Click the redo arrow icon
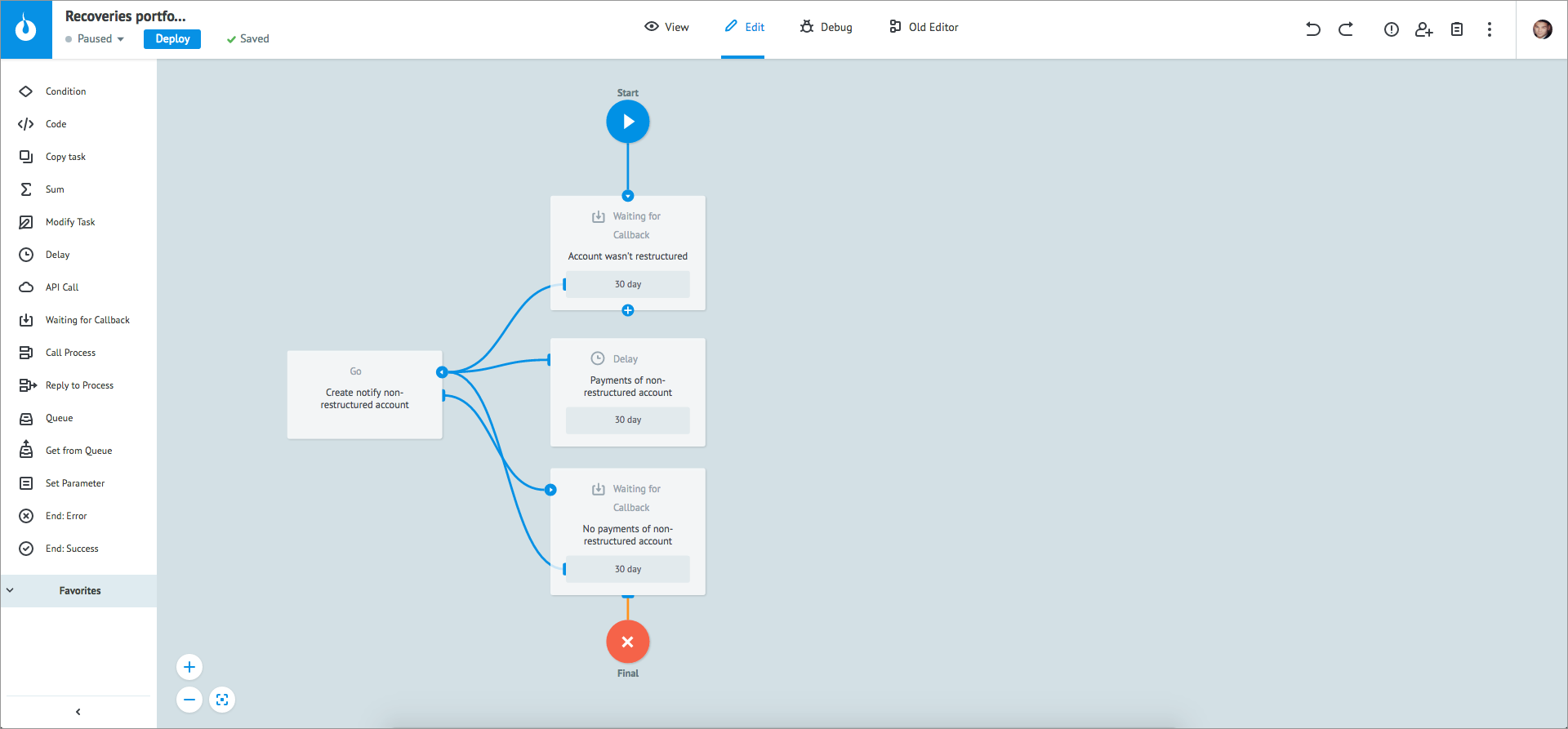The image size is (1568, 729). 1346,29
